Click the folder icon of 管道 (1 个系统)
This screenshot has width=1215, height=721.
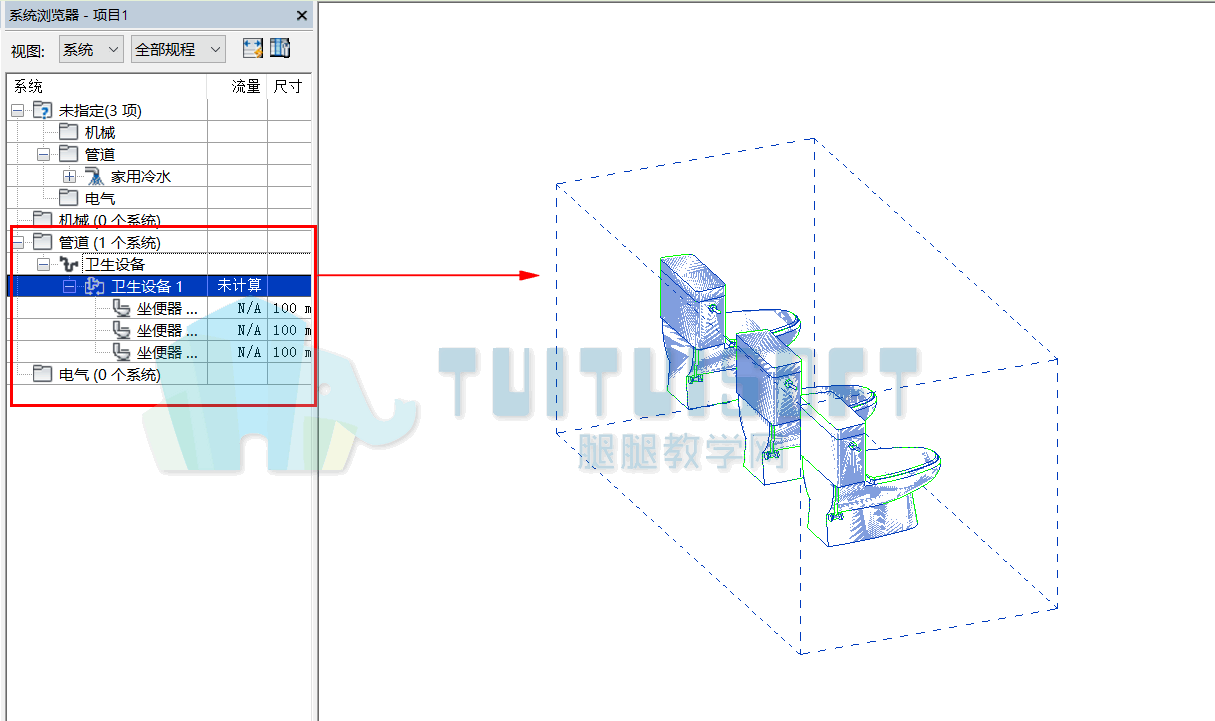(42, 242)
